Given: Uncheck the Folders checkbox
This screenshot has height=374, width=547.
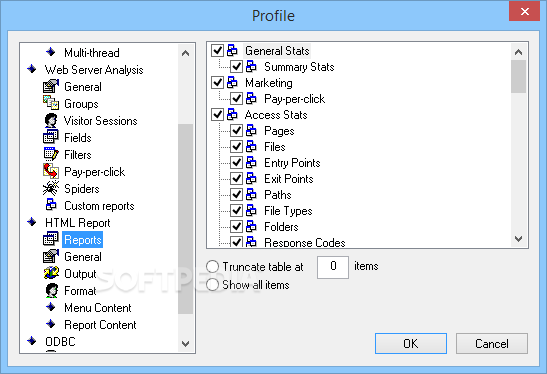Looking at the screenshot, I should (237, 227).
